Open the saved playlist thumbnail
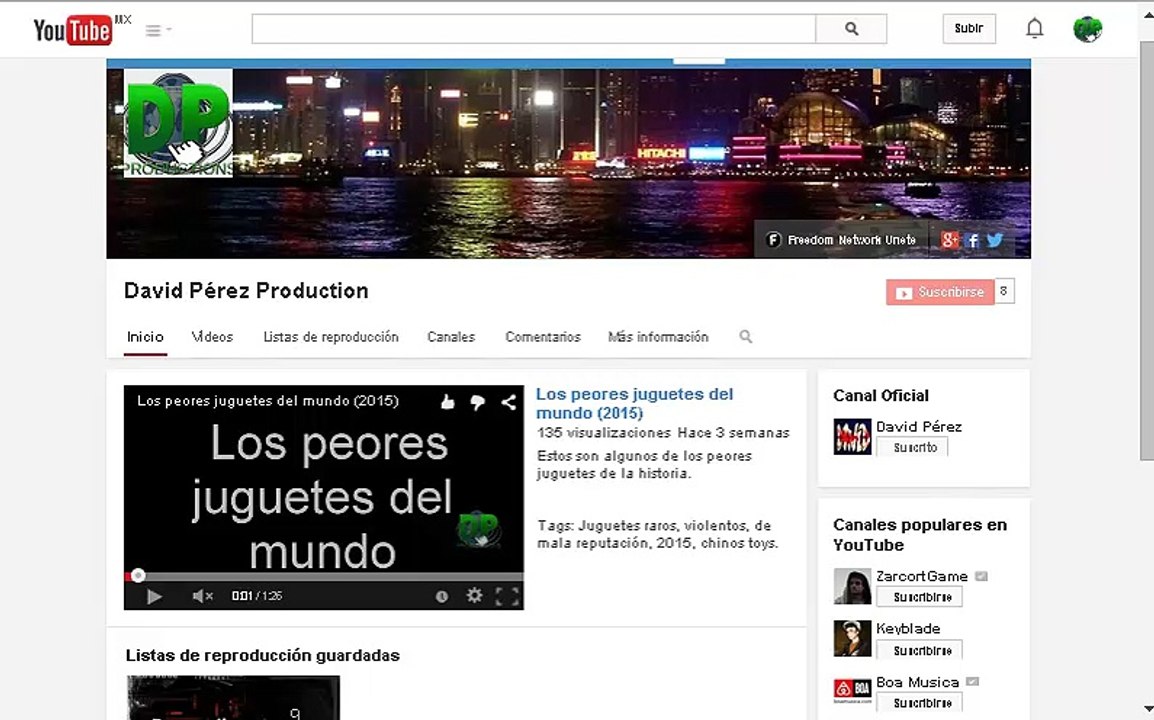The height and width of the screenshot is (720, 1154). [233, 697]
